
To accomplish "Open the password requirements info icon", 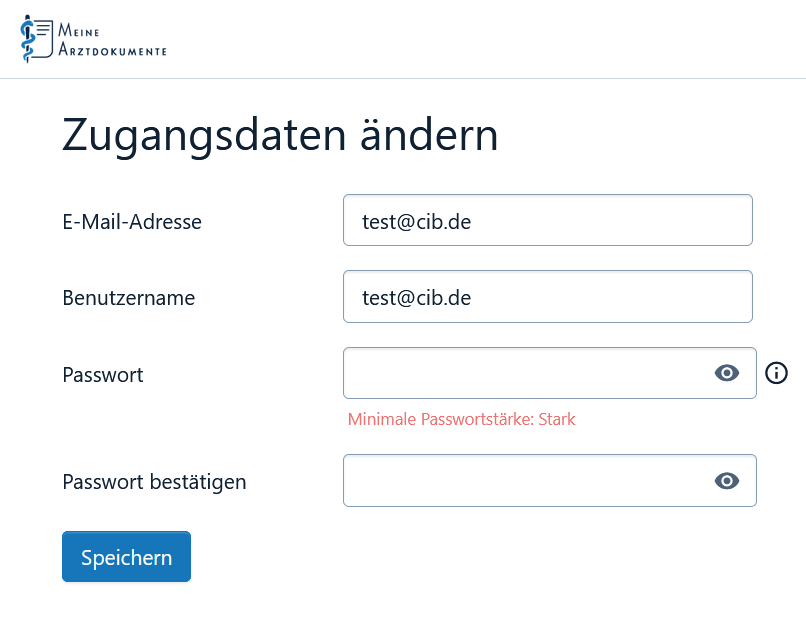I will point(776,373).
